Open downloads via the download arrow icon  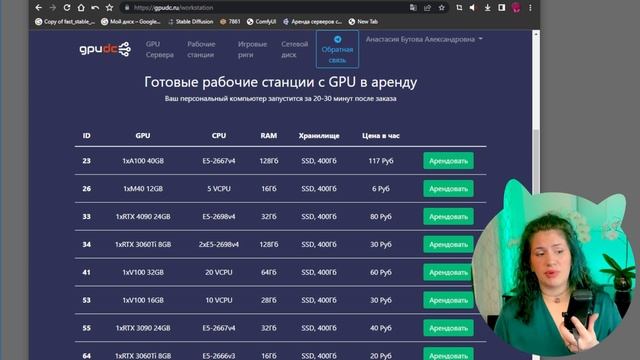tap(487, 8)
